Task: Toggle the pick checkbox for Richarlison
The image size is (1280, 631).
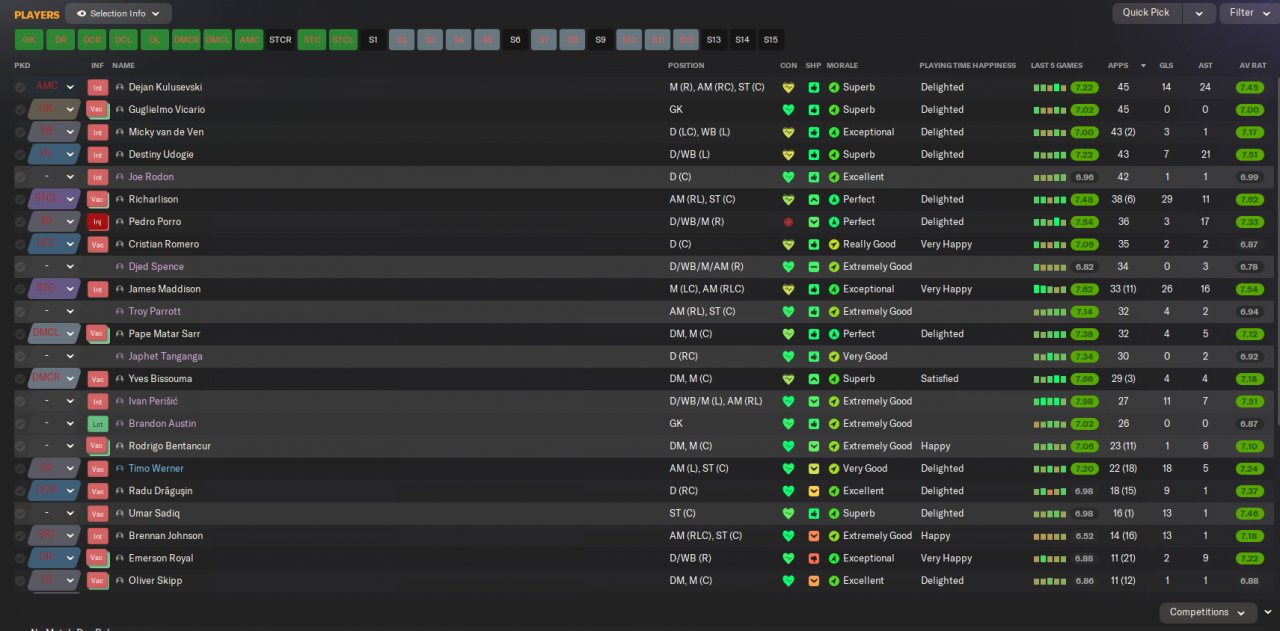Action: pos(20,199)
